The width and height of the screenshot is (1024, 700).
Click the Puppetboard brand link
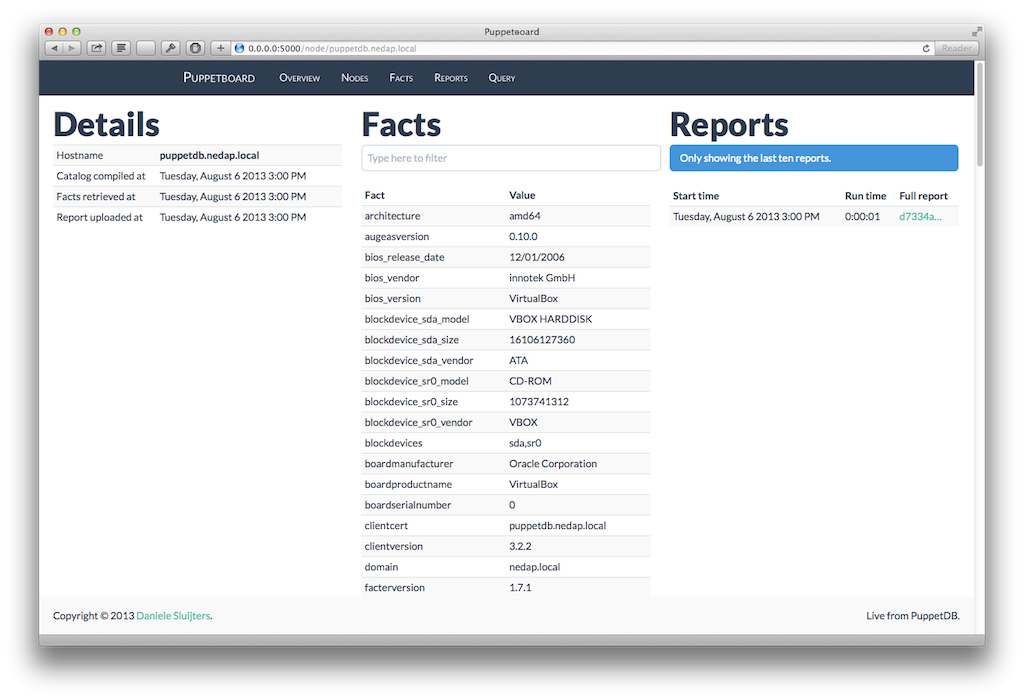click(219, 78)
